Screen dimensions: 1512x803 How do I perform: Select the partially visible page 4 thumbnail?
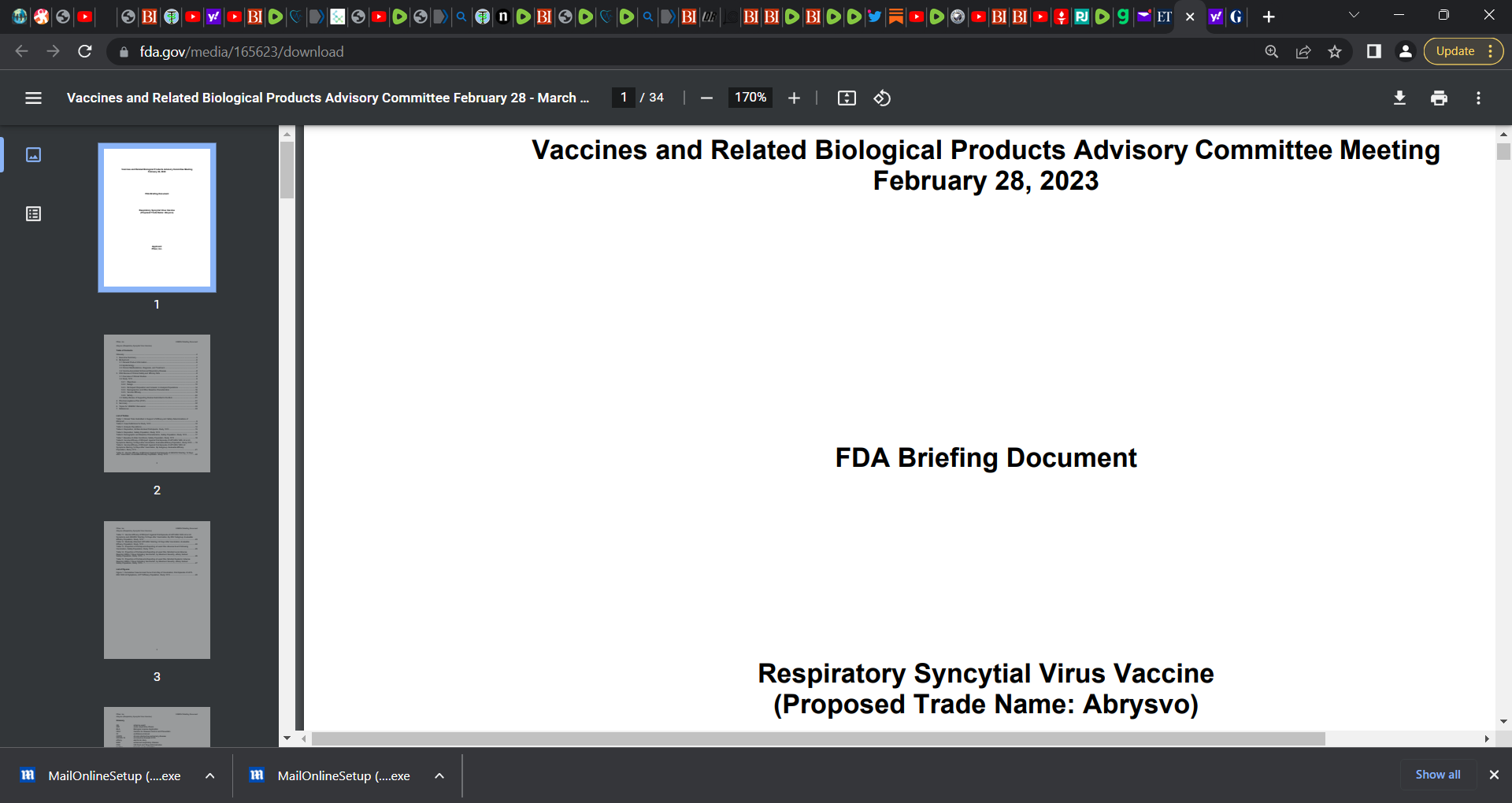point(157,727)
